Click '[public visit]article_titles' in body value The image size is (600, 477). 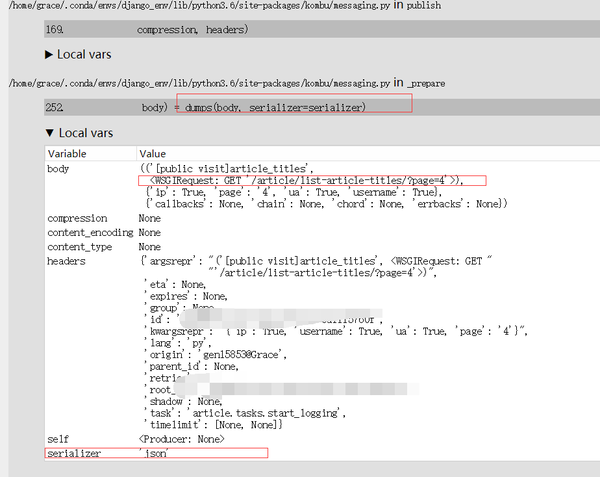pyautogui.click(x=233, y=169)
